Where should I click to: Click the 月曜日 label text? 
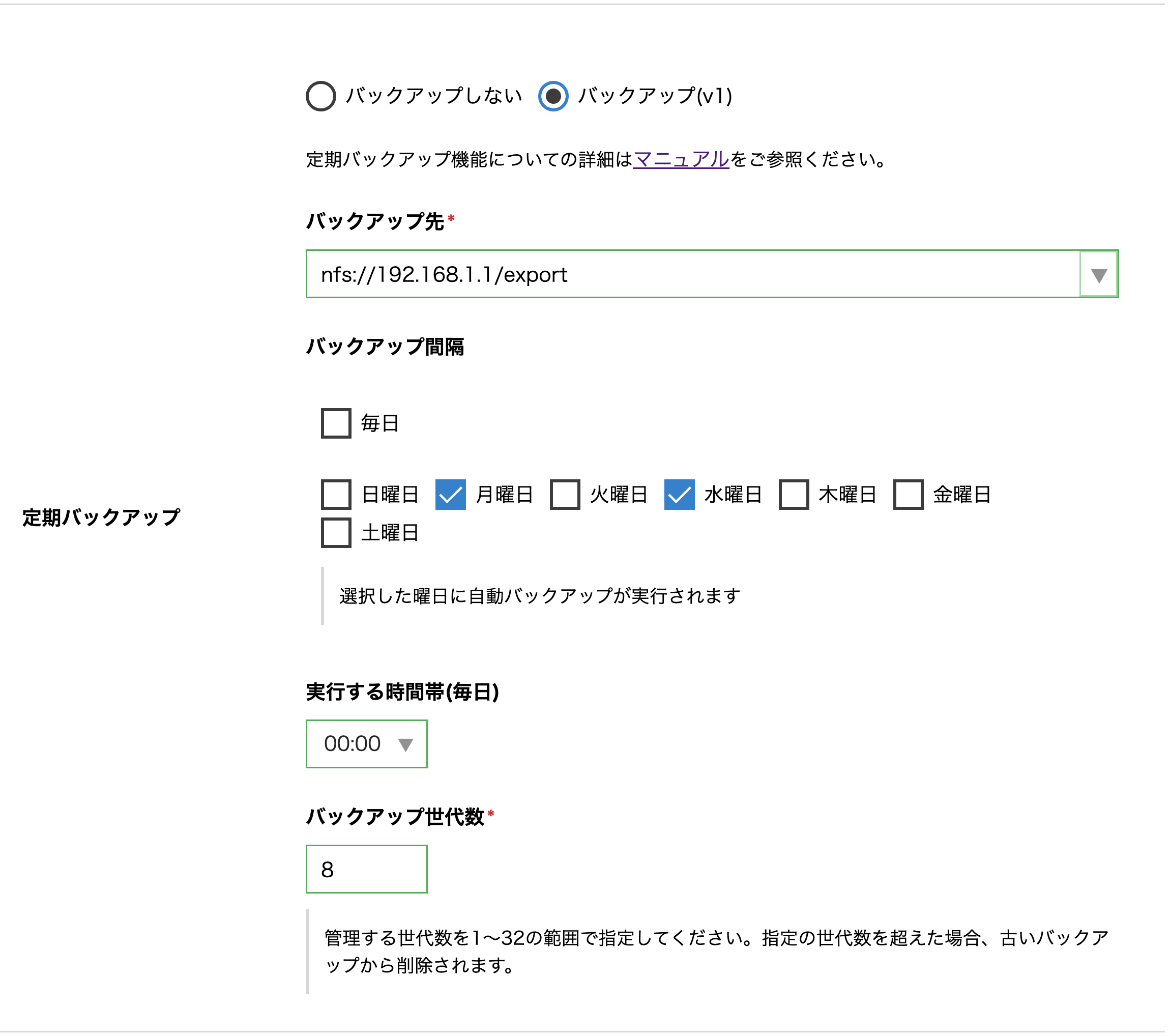(504, 494)
